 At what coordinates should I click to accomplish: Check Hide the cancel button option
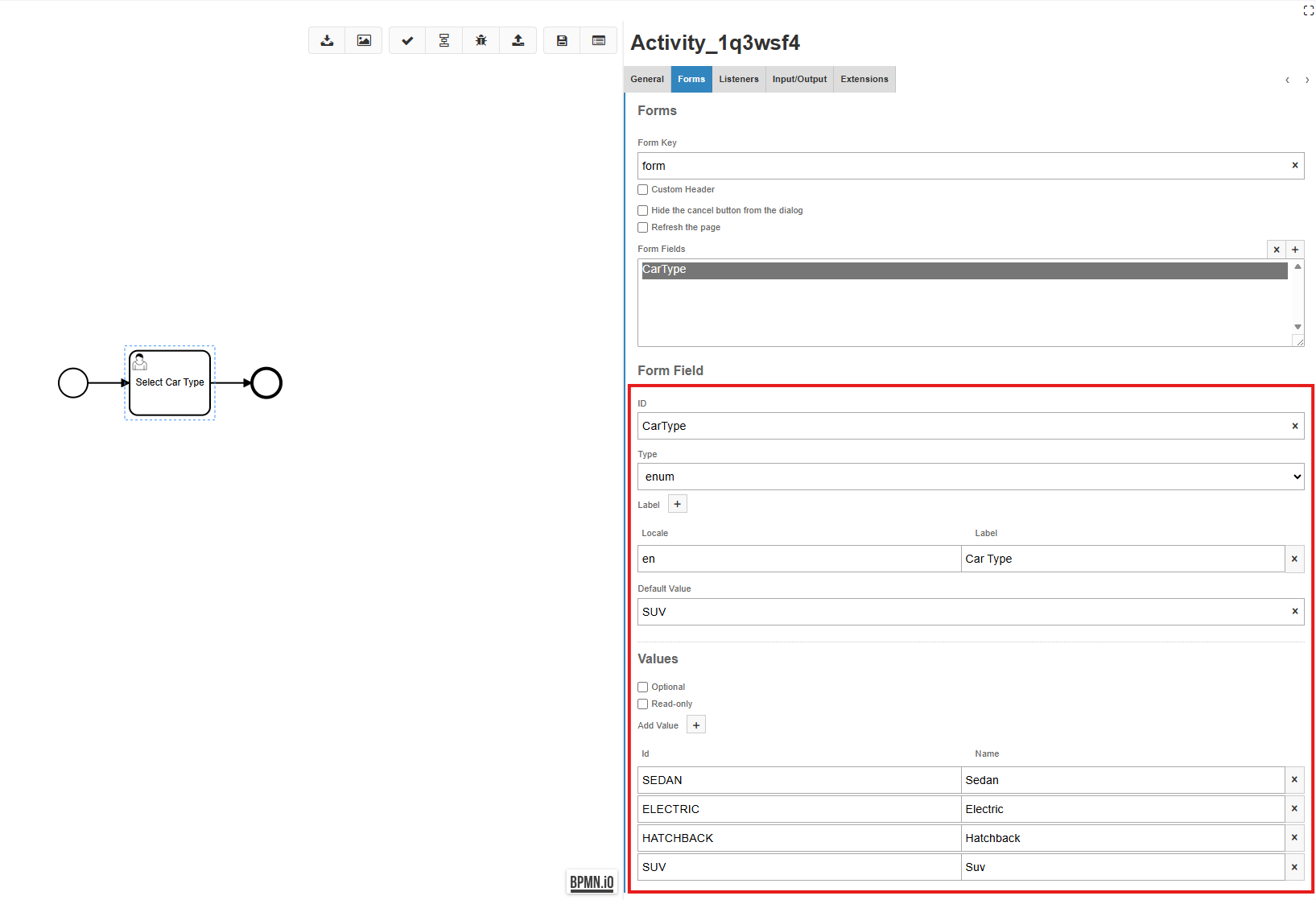pyautogui.click(x=643, y=211)
